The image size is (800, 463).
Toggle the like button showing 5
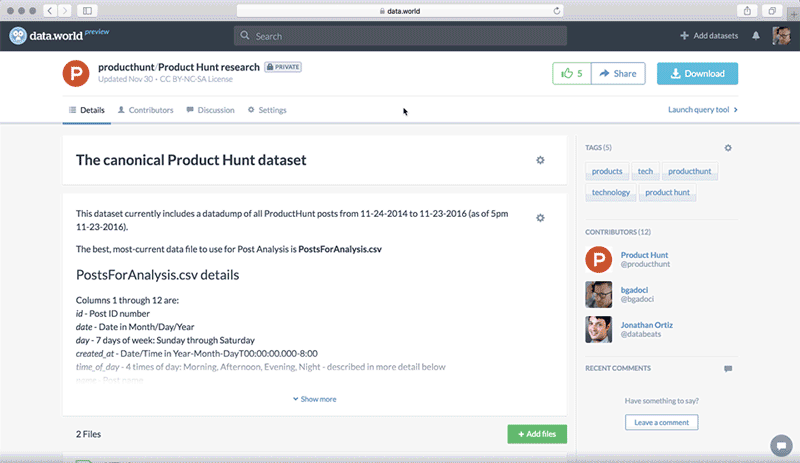pyautogui.click(x=571, y=73)
